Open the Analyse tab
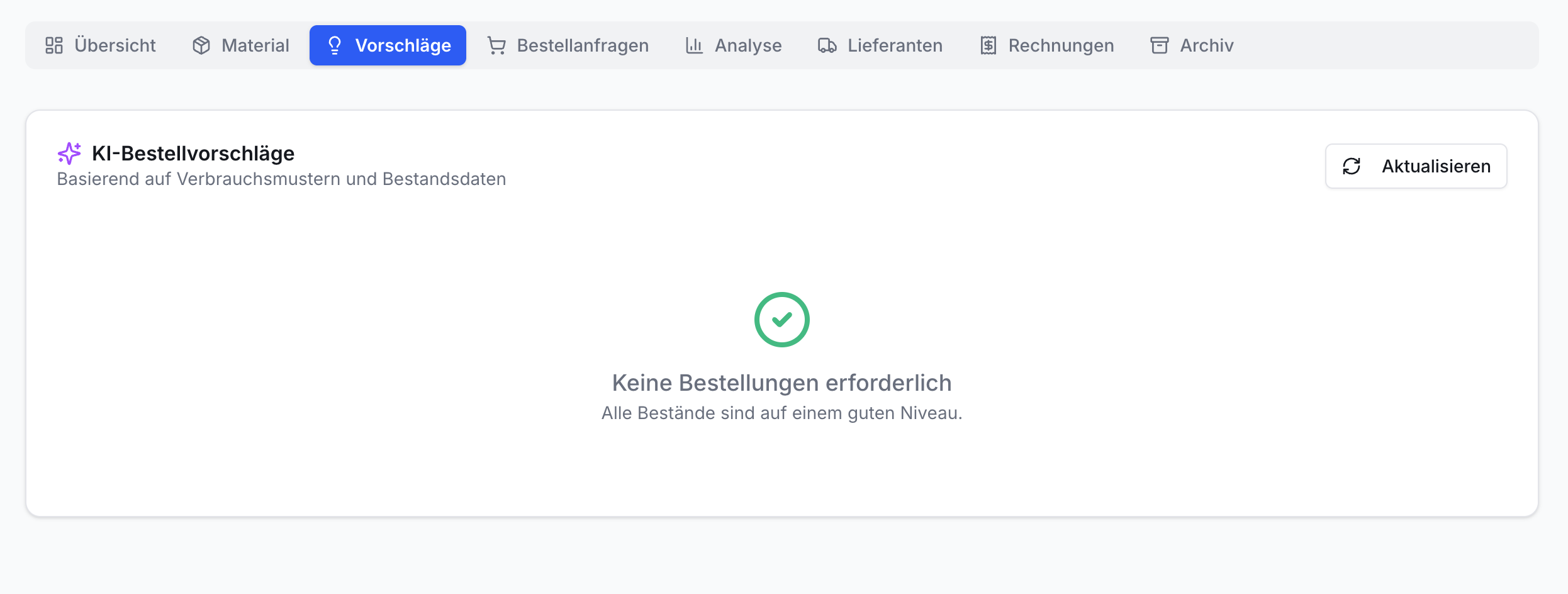The width and height of the screenshot is (1568, 594). 733,45
